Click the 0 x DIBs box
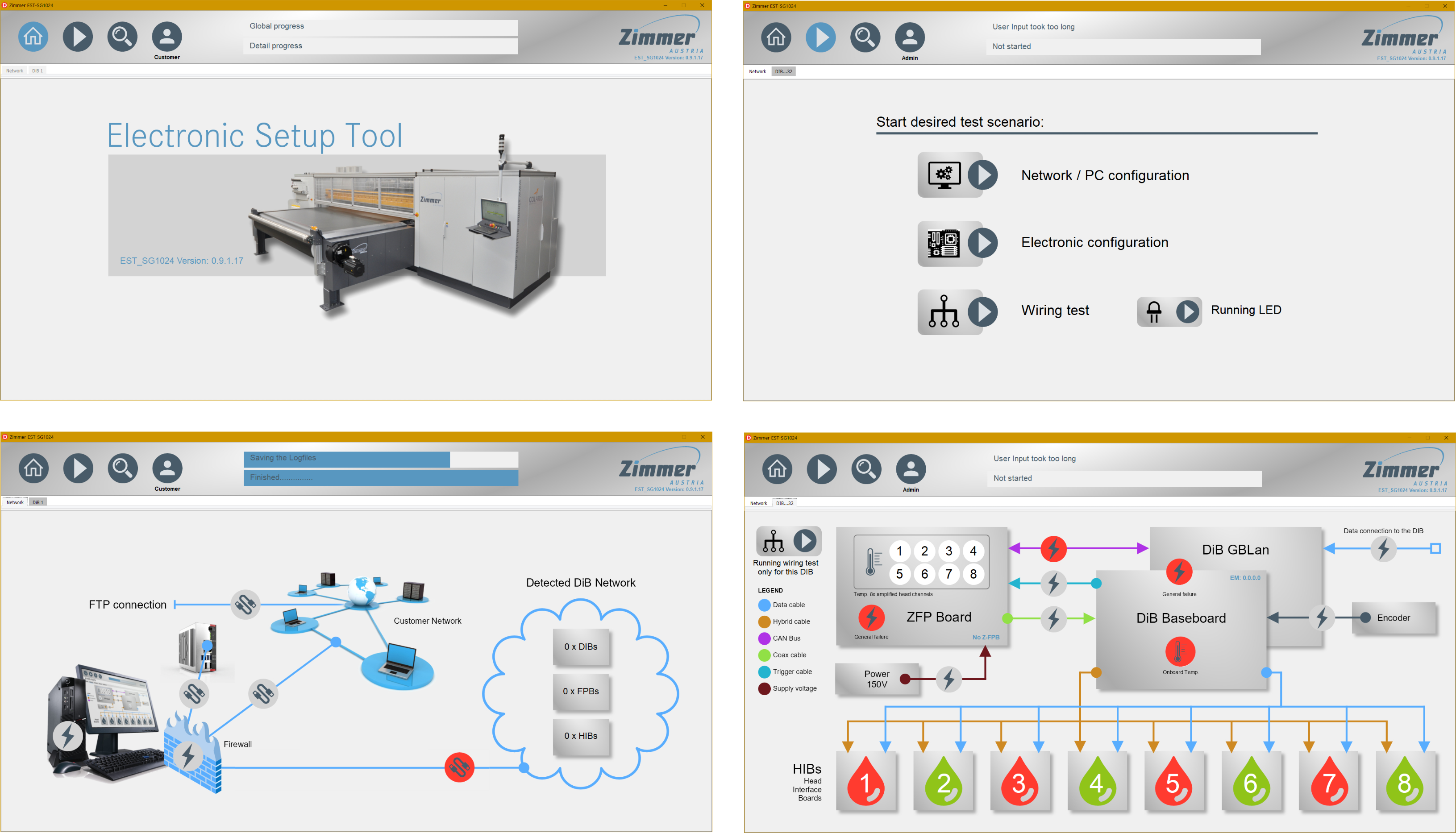Viewport: 1456px width, 833px height. pyautogui.click(x=581, y=647)
